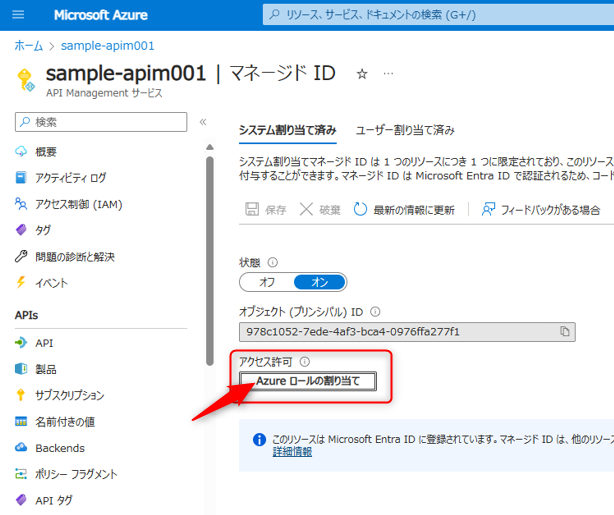Open Backends sidebar item

tap(60, 448)
